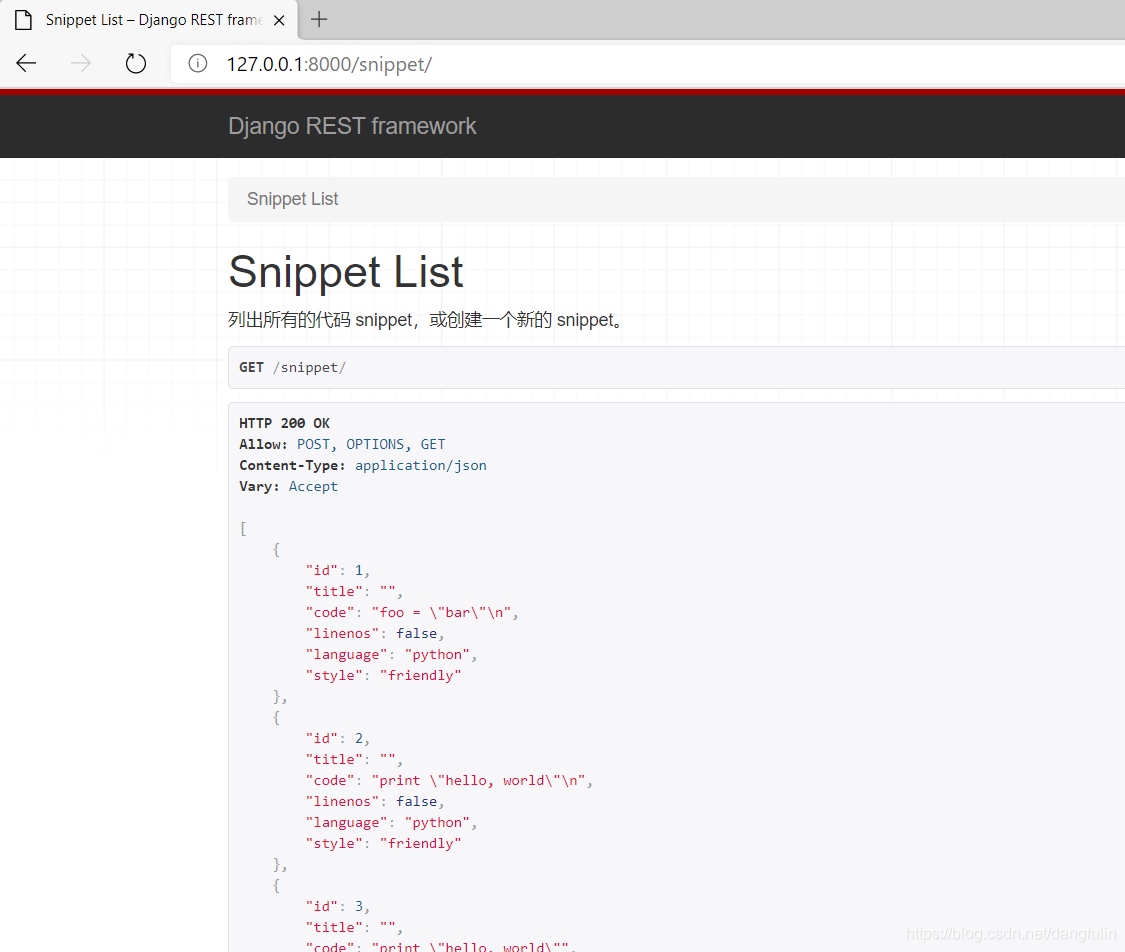Open the Django REST framework header link
The image size is (1125, 952).
click(352, 126)
